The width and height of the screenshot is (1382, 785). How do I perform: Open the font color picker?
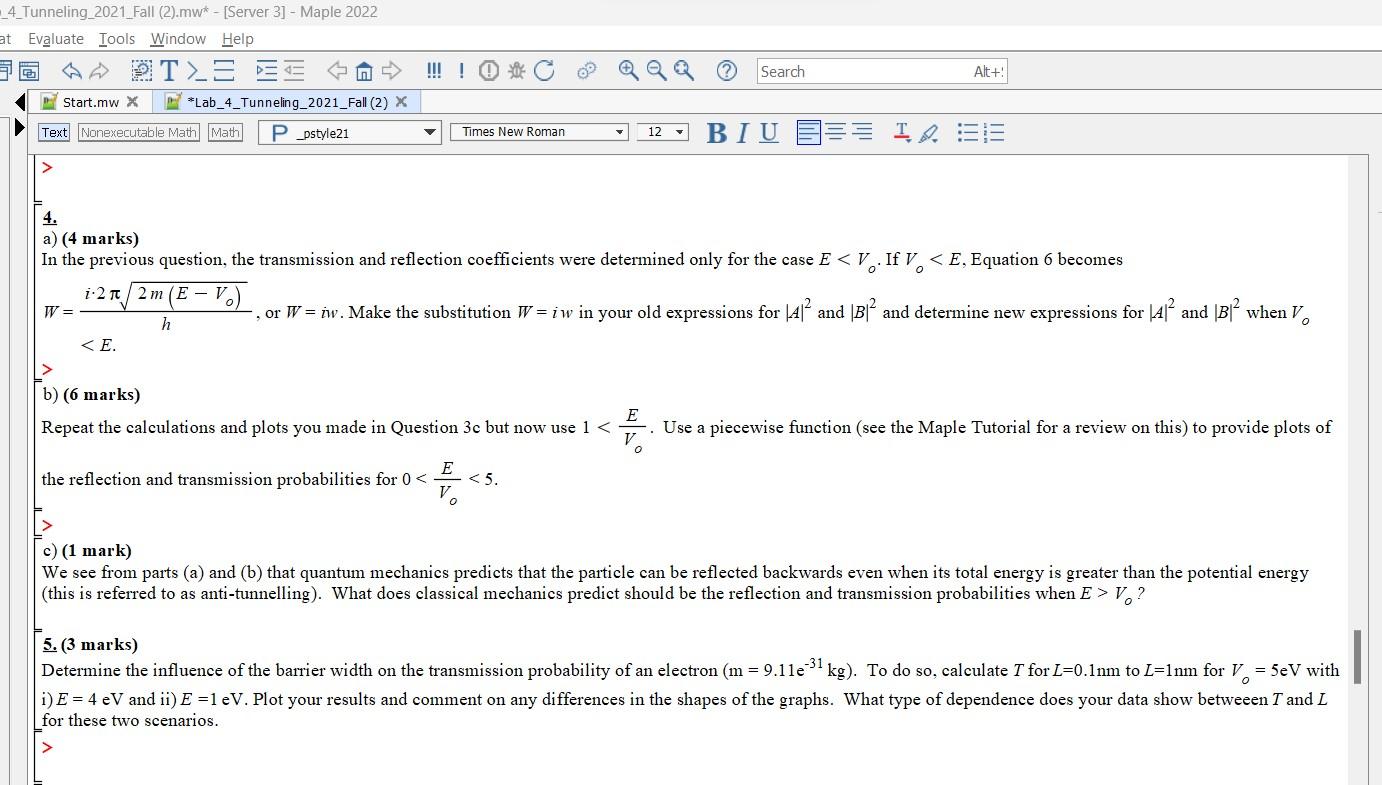pyautogui.click(x=901, y=131)
